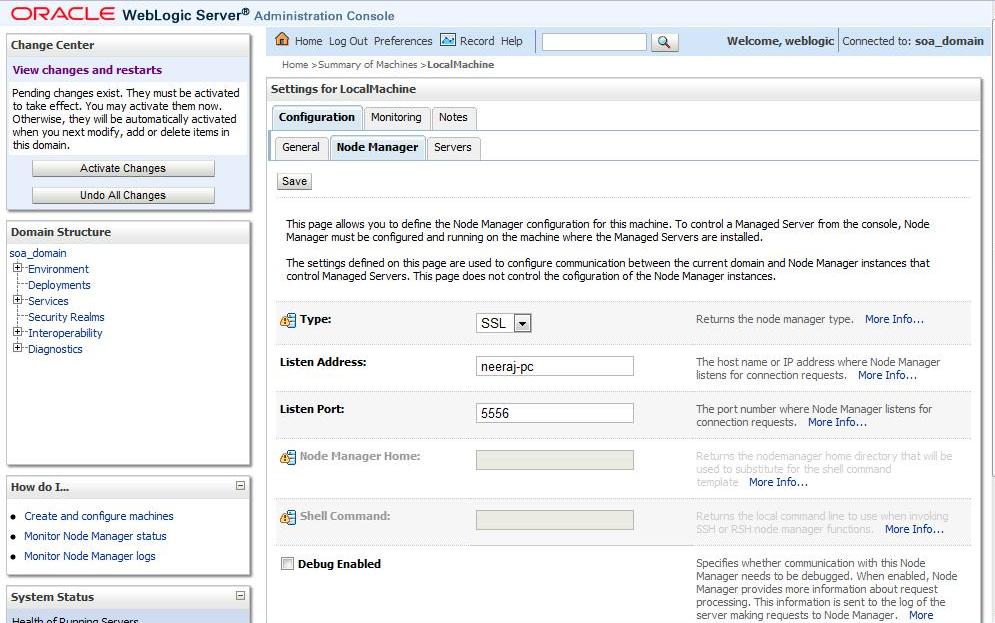This screenshot has height=623, width=995.
Task: Expand the Services tree node
Action: [18, 299]
